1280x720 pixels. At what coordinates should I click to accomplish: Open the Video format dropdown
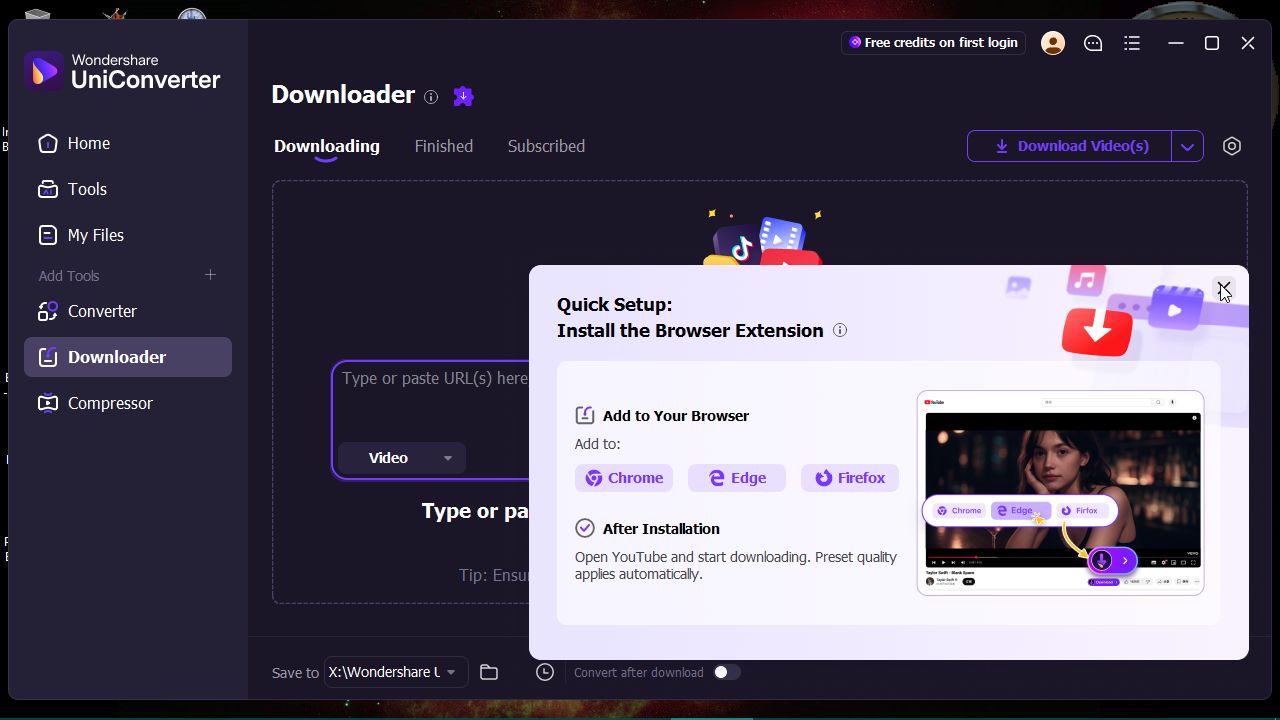coord(402,458)
